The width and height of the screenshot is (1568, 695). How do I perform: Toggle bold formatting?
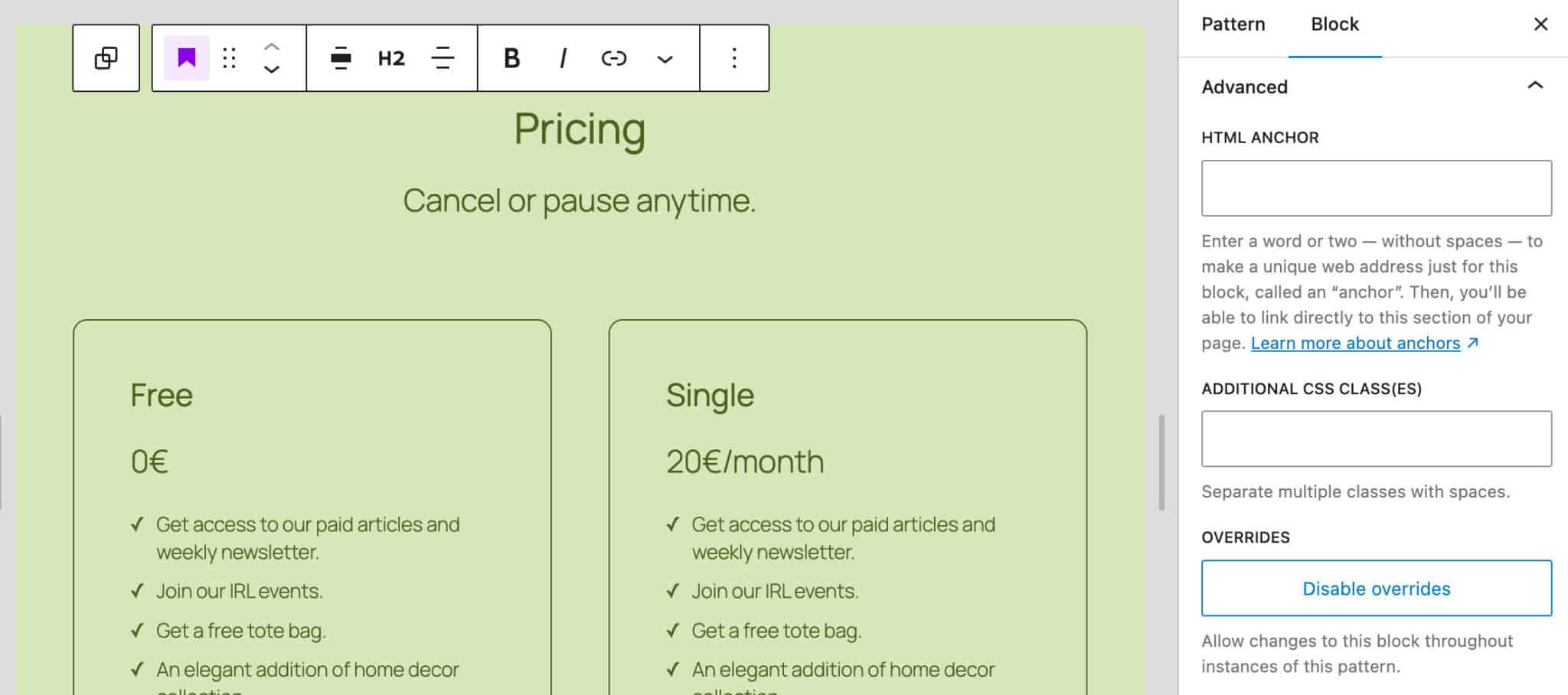point(511,58)
